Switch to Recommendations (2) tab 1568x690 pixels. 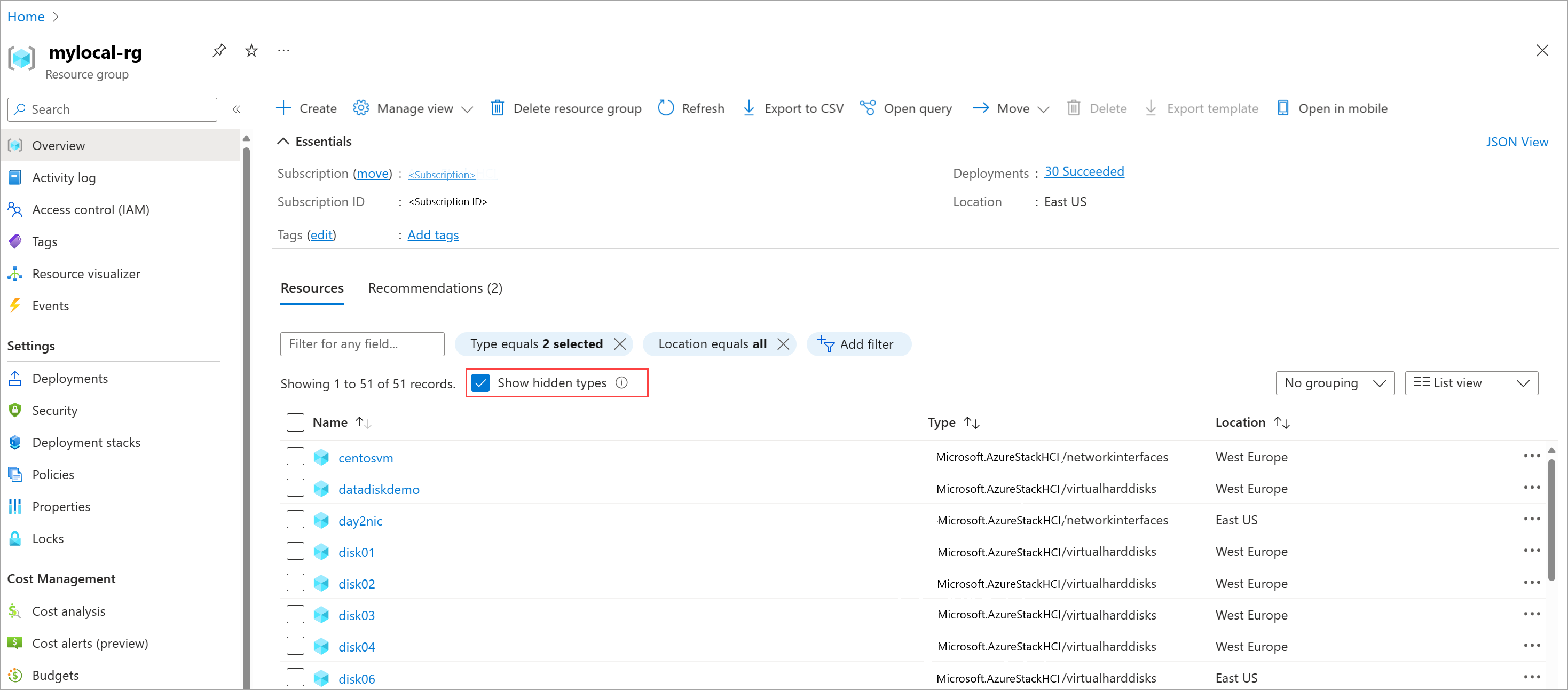click(435, 288)
